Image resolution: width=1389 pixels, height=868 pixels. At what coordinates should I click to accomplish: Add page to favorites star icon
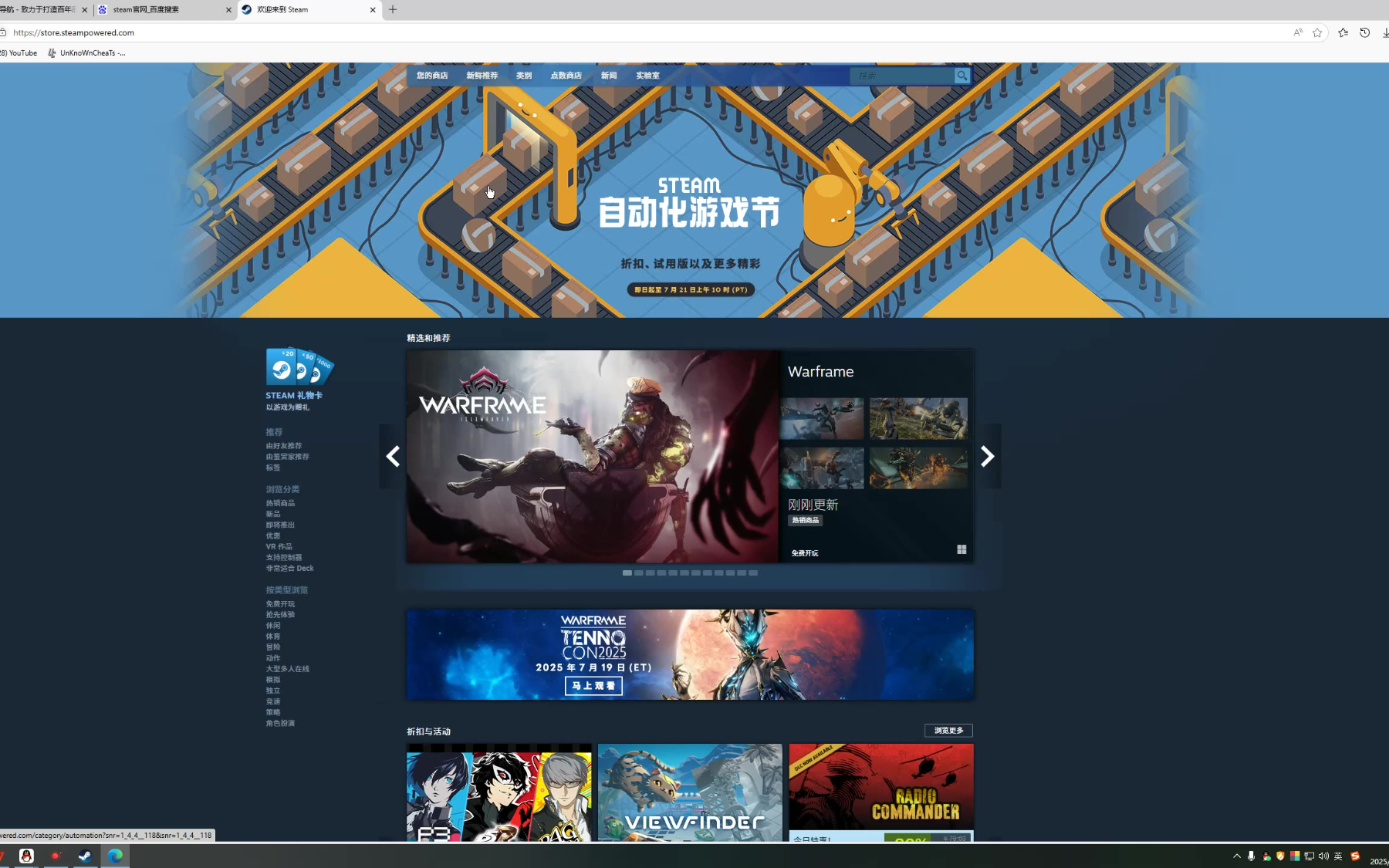(1317, 32)
